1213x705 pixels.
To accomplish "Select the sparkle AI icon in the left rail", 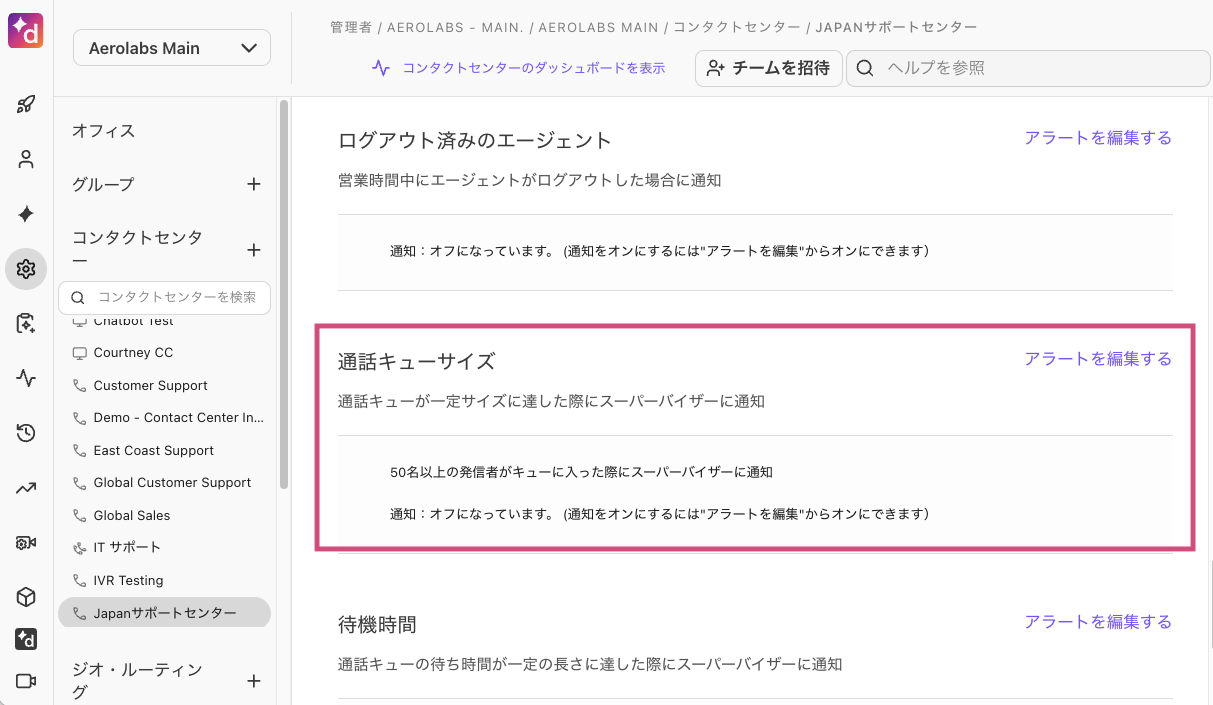I will [25, 213].
